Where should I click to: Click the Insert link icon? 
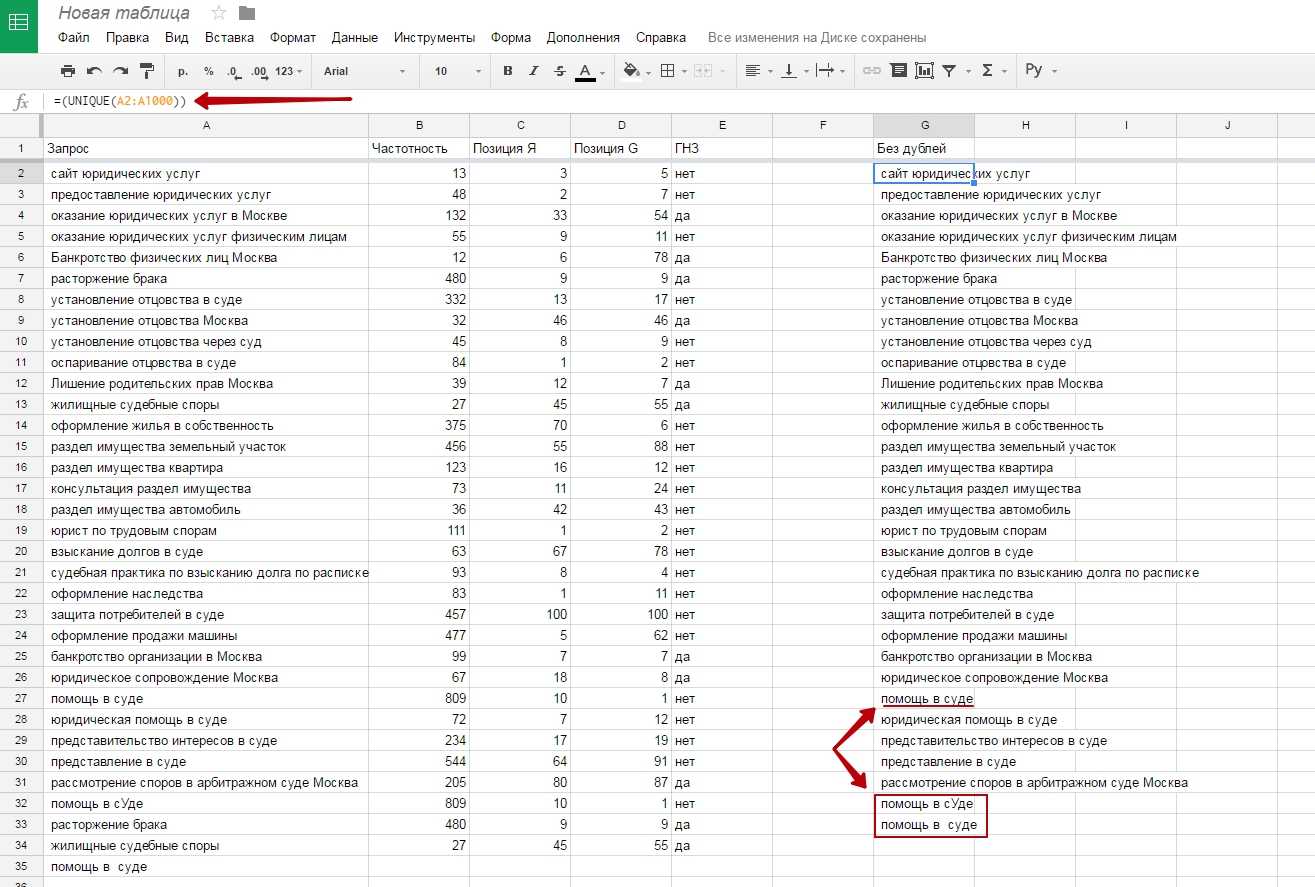pos(872,71)
